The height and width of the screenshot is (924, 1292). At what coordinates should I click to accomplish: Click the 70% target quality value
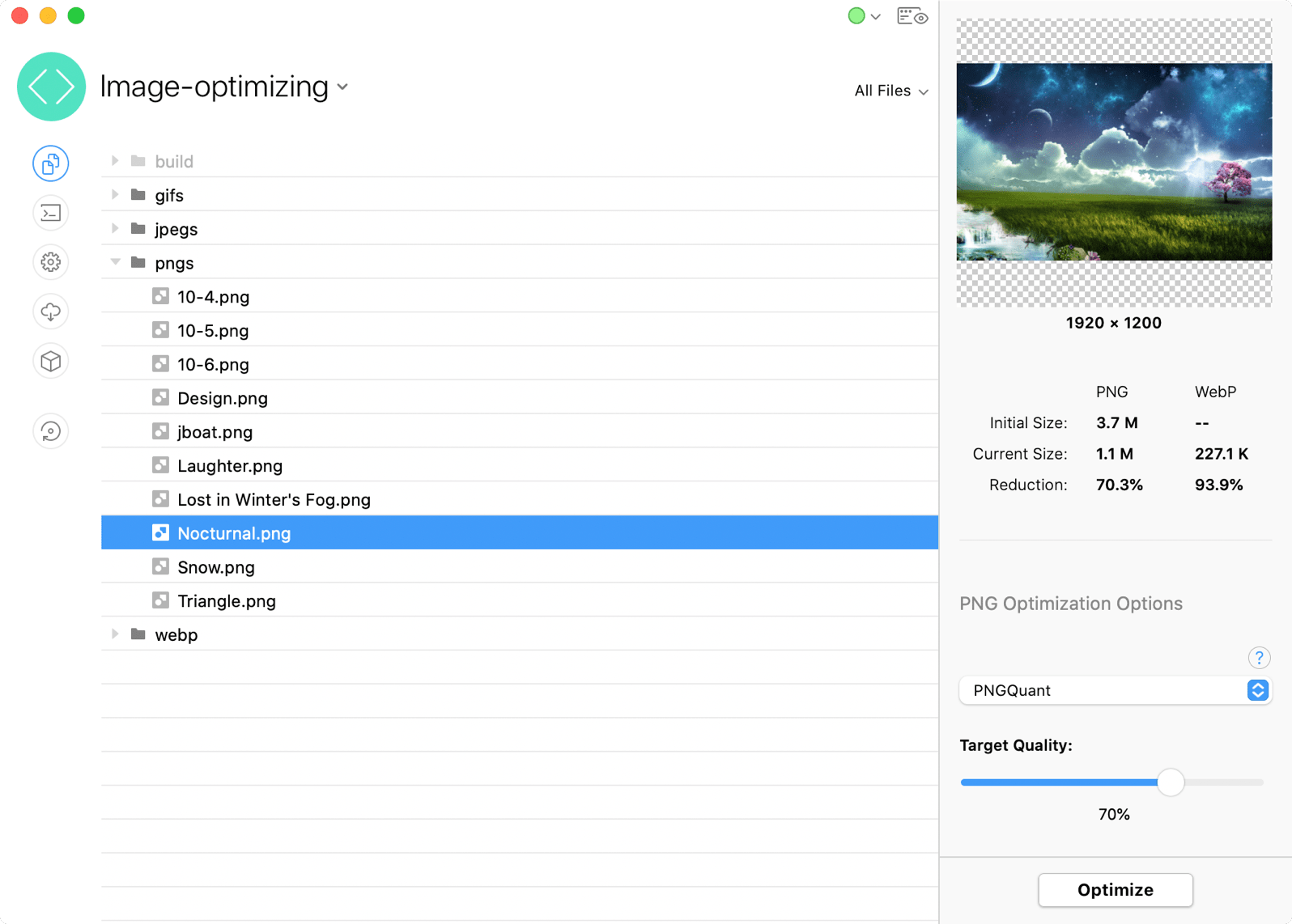[x=1114, y=815]
